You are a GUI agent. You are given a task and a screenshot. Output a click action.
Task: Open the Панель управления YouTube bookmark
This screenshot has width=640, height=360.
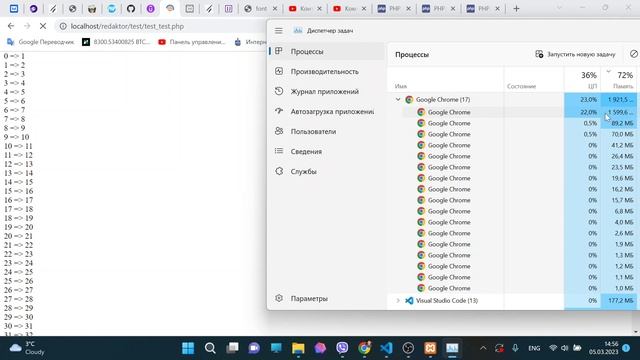[x=192, y=42]
